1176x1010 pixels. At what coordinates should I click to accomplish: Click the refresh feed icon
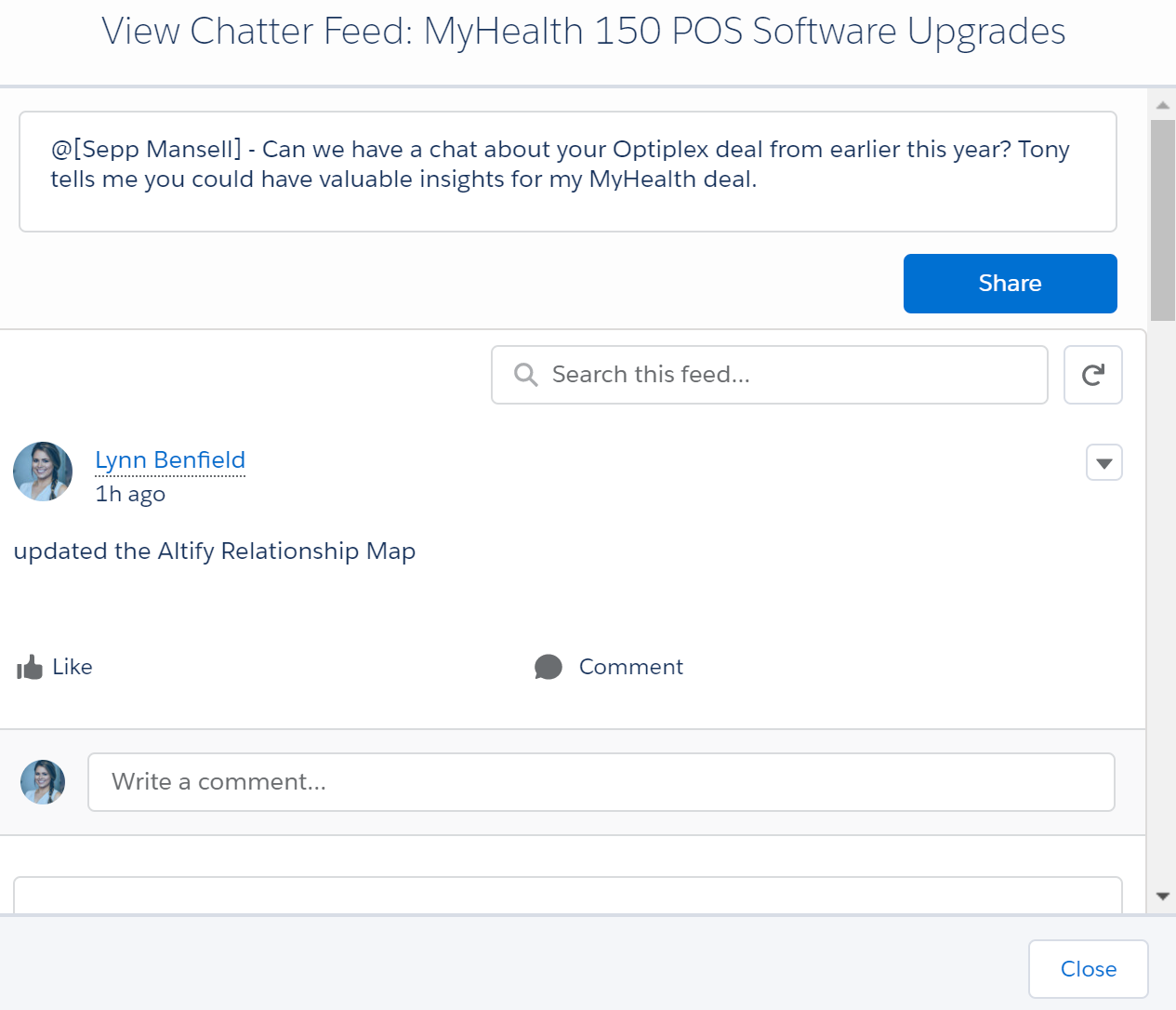coord(1093,375)
